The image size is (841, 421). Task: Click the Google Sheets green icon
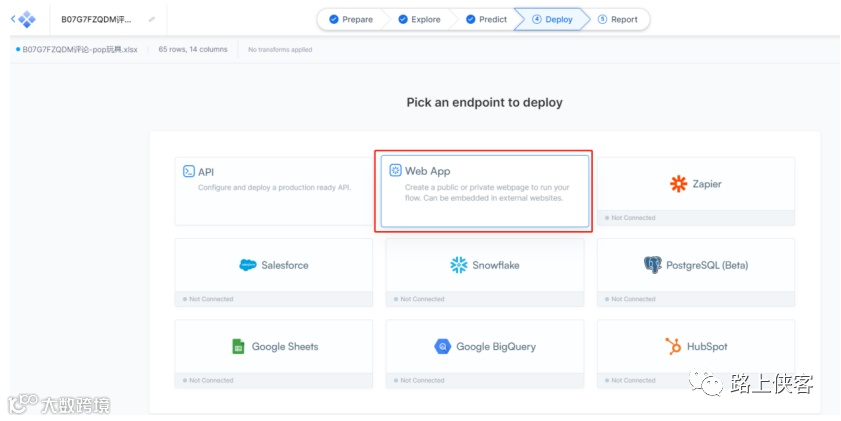(238, 346)
